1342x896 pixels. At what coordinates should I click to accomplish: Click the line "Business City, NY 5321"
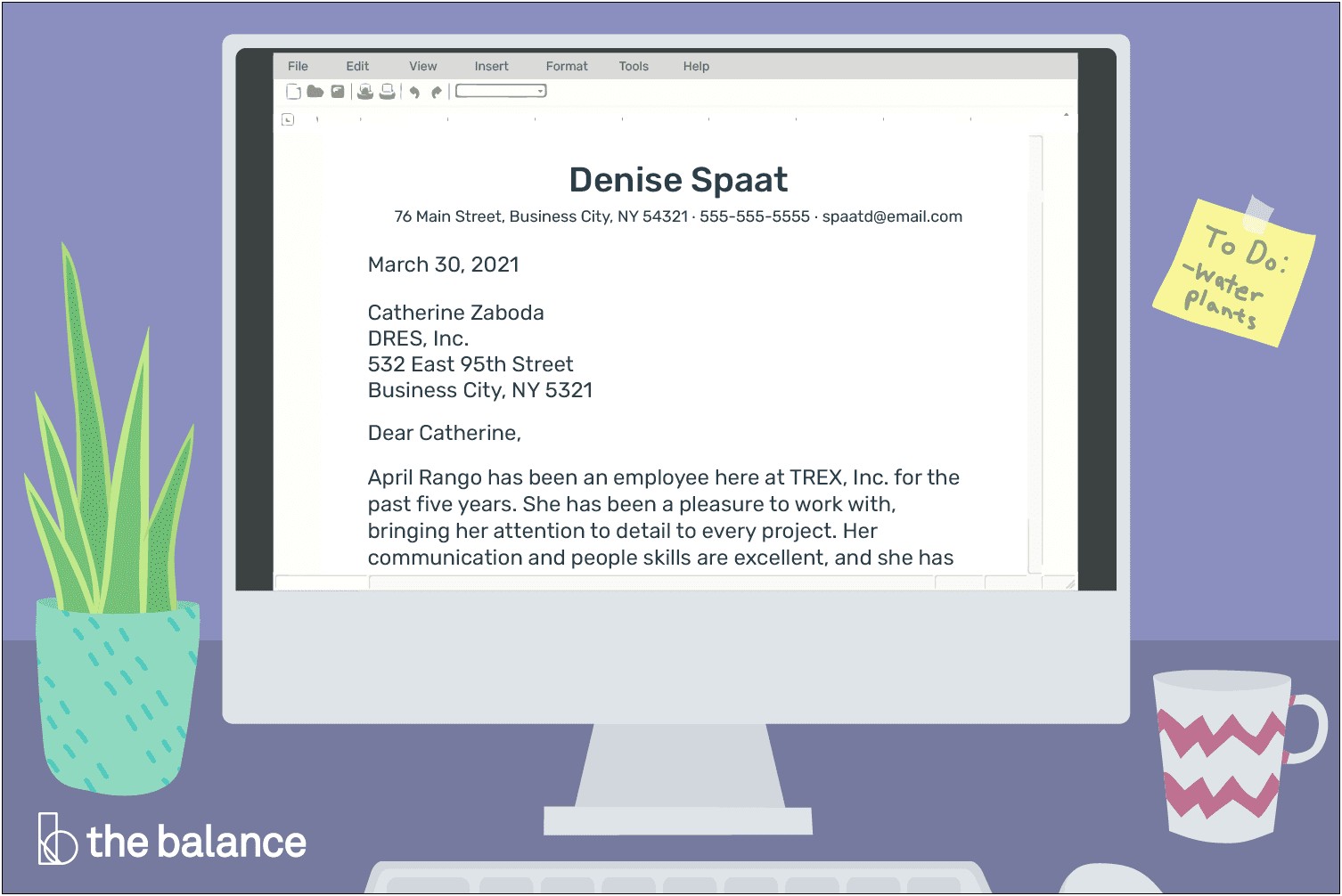tap(480, 390)
